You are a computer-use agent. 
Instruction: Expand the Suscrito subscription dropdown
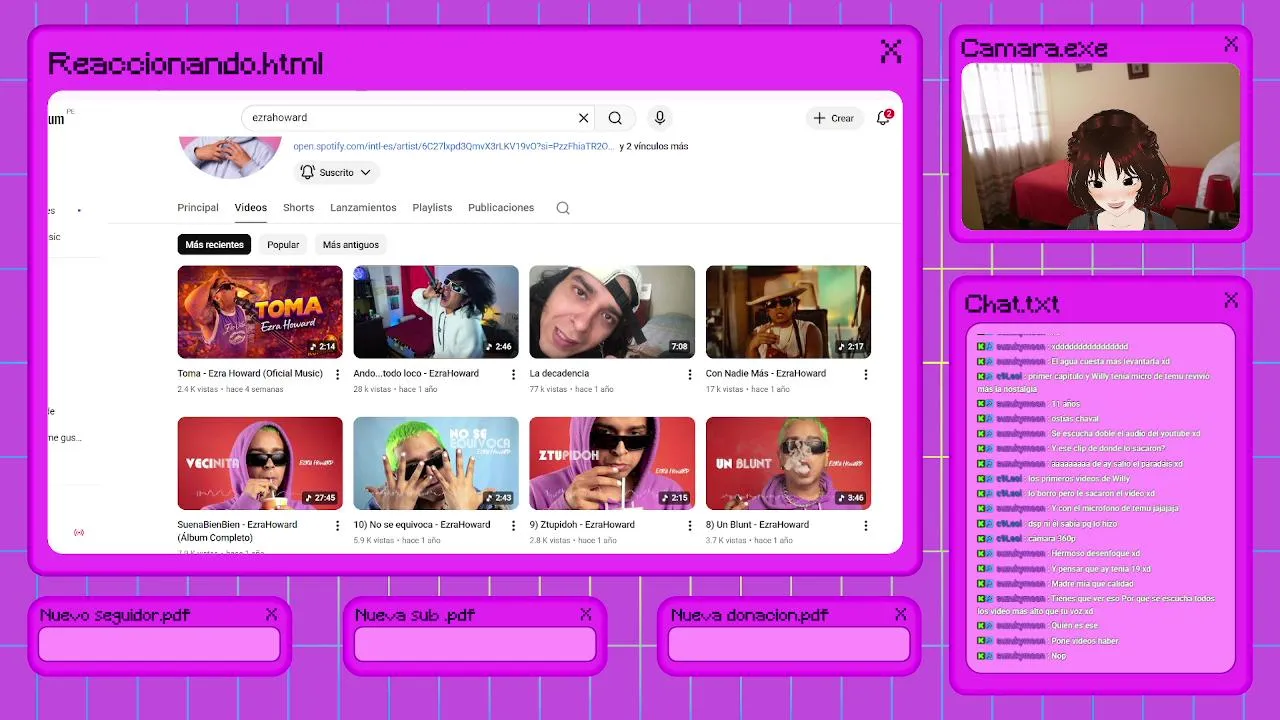(x=337, y=173)
